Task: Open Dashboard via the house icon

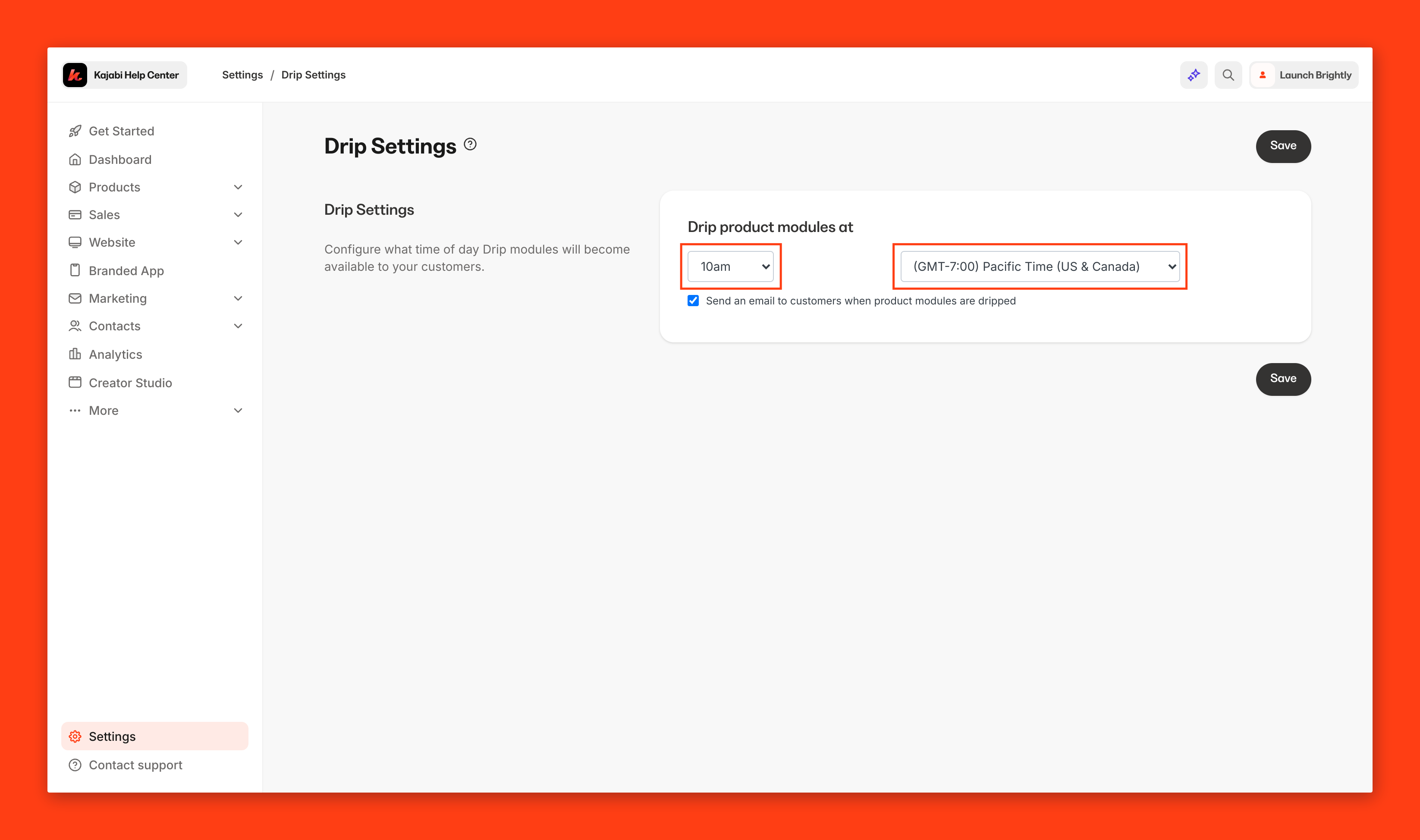Action: 75,160
